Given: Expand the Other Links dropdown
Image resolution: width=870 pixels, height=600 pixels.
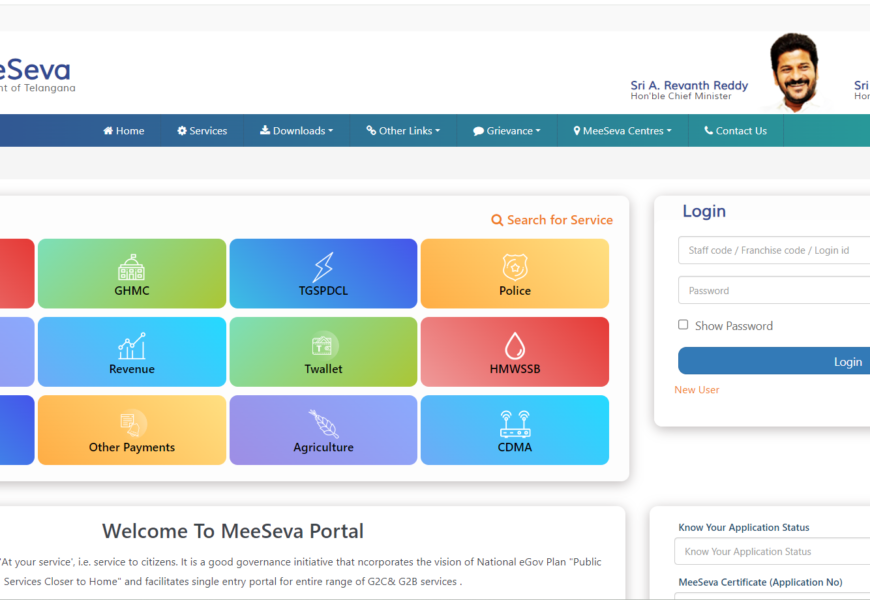Looking at the screenshot, I should pyautogui.click(x=403, y=131).
